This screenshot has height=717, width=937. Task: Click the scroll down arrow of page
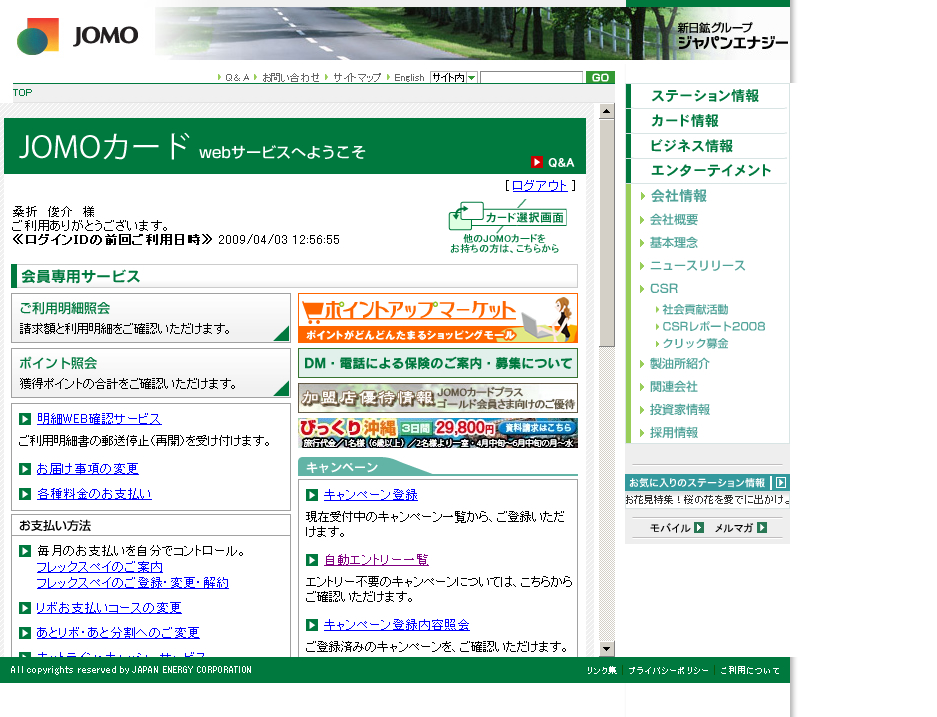tap(607, 648)
